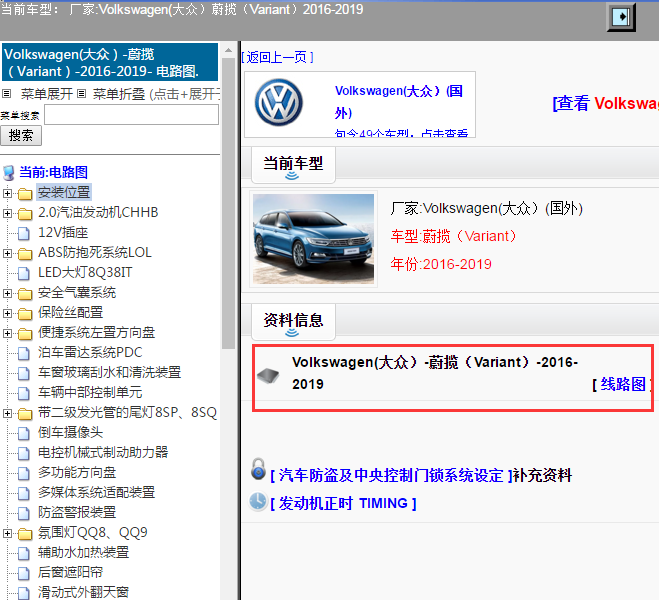
Task: Click the 菜单展开 expand-all icon
Action: 6,94
